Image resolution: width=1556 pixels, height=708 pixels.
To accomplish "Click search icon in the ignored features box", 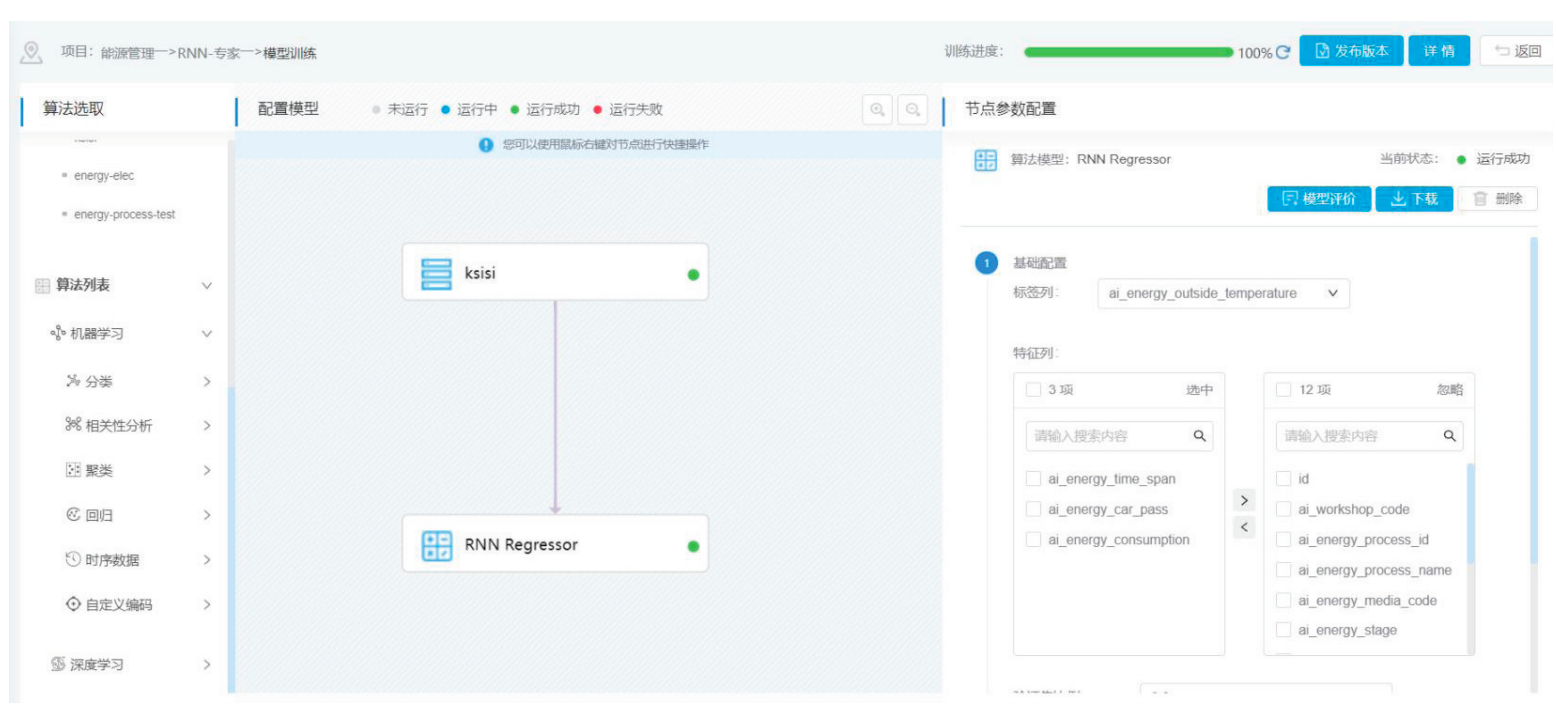I will click(1449, 436).
